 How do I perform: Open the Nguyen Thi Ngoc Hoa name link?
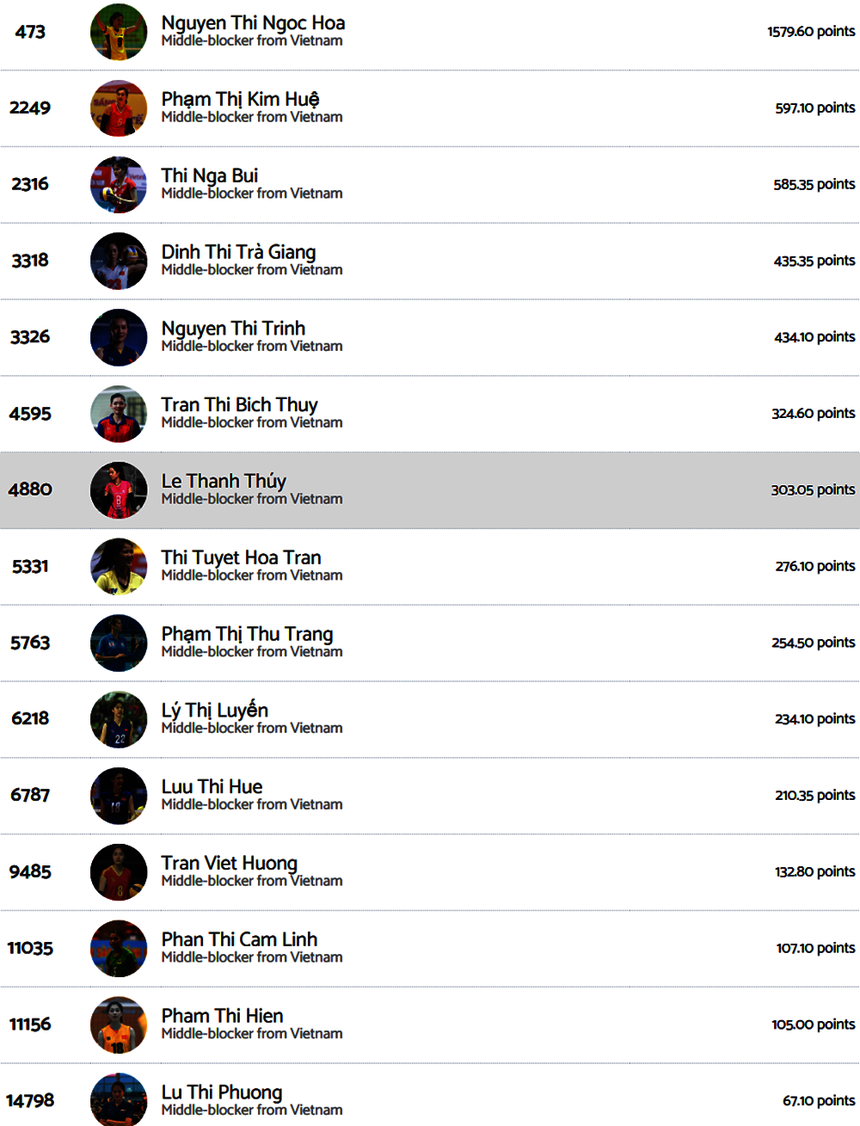click(253, 23)
